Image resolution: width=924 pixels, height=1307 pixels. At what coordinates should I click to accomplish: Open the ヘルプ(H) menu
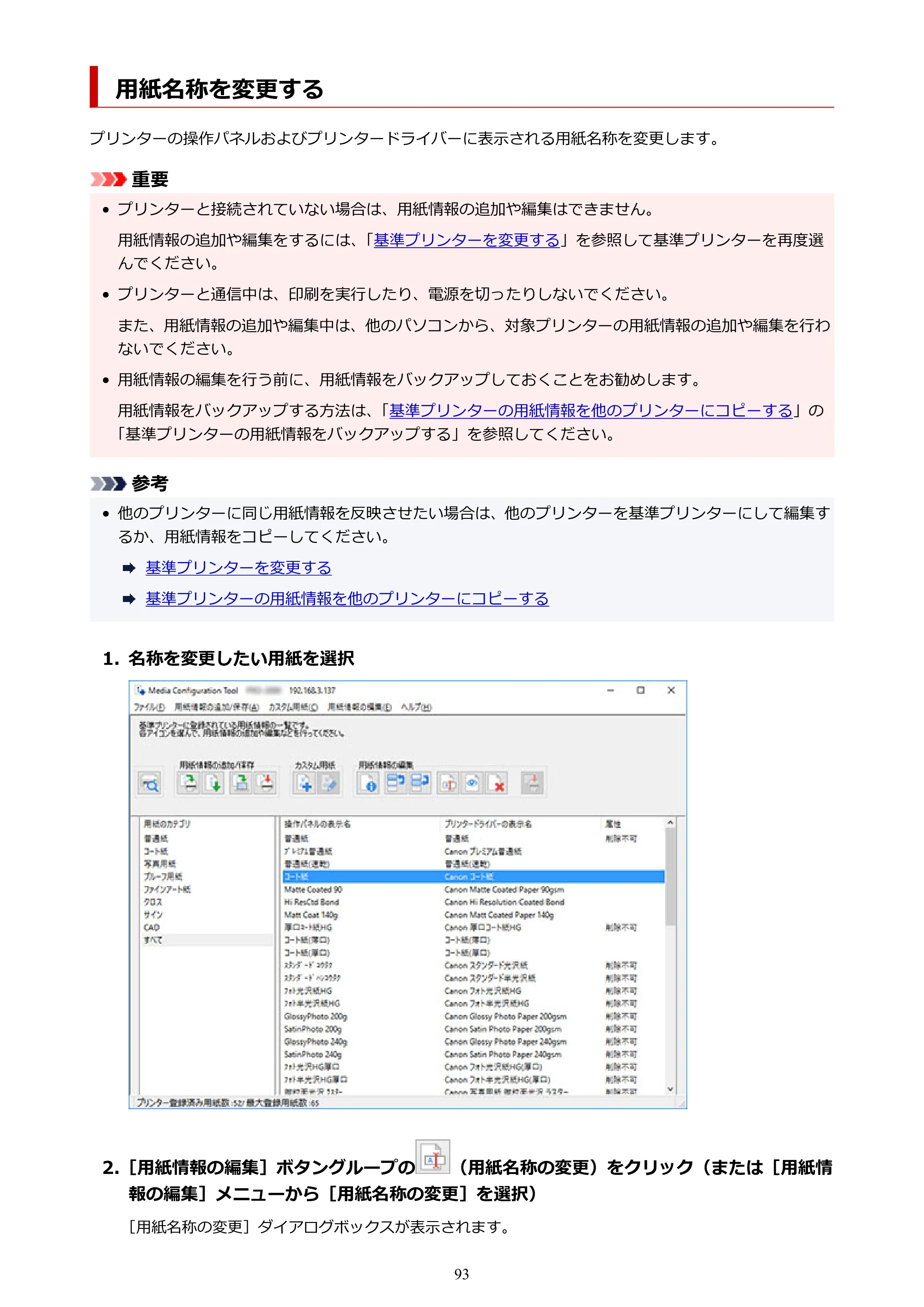(x=416, y=707)
